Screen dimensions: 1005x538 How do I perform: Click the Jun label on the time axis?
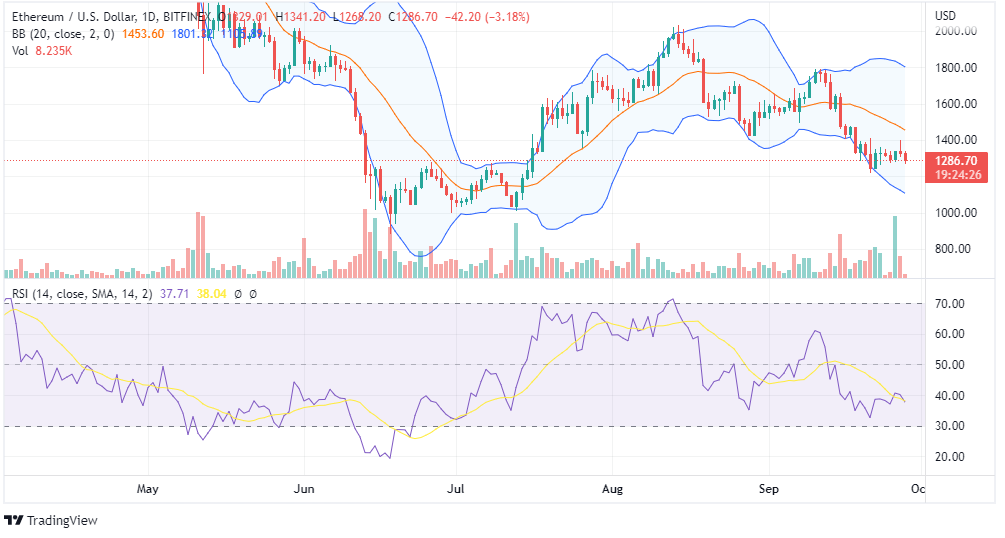coord(305,490)
